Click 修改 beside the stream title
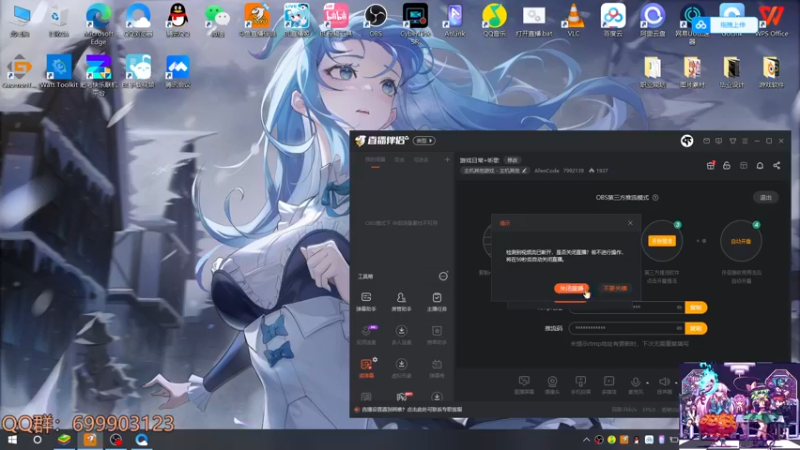Viewport: 800px width, 450px height. [x=512, y=160]
